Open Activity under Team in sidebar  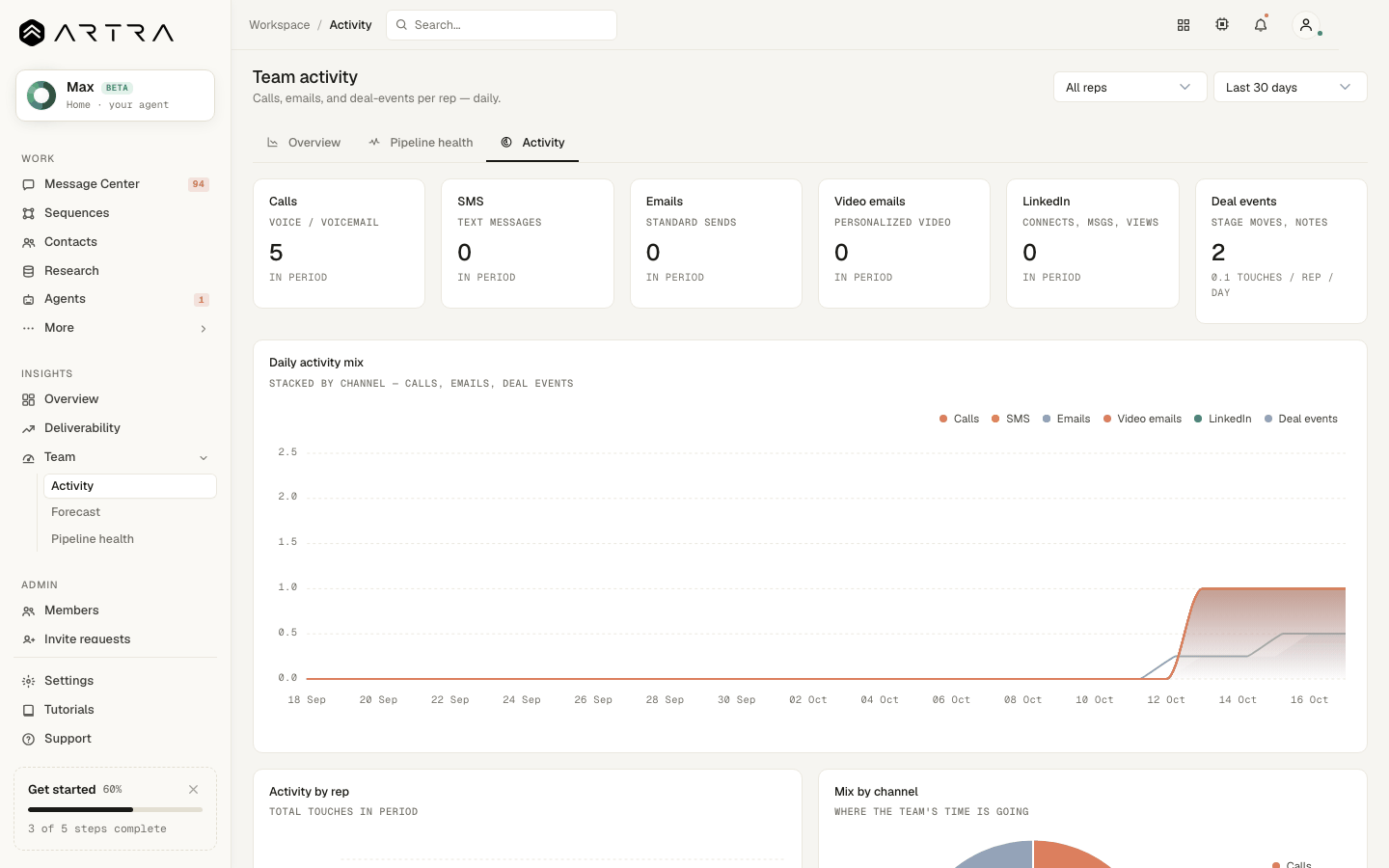coord(129,486)
